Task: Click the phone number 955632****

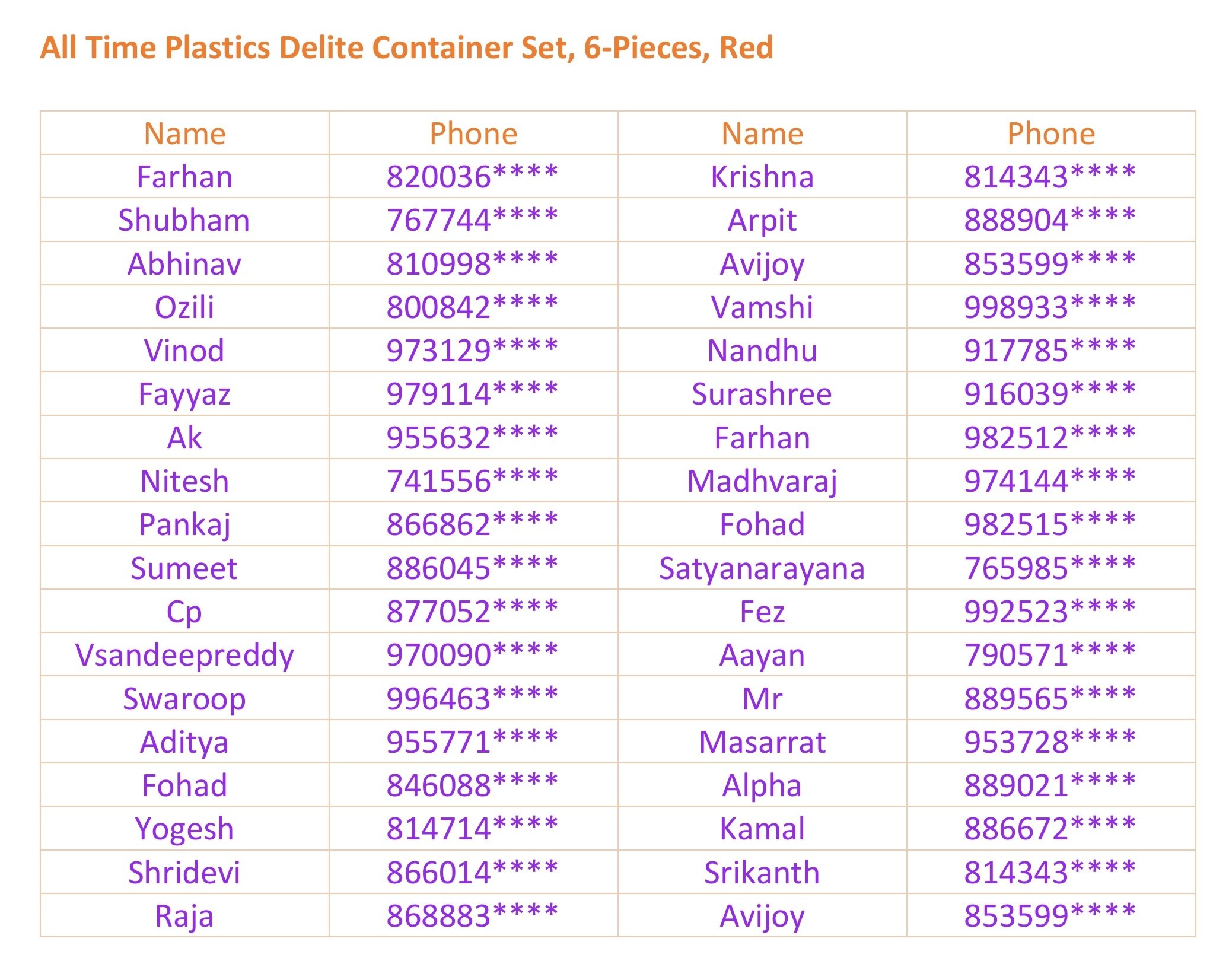Action: coord(472,438)
